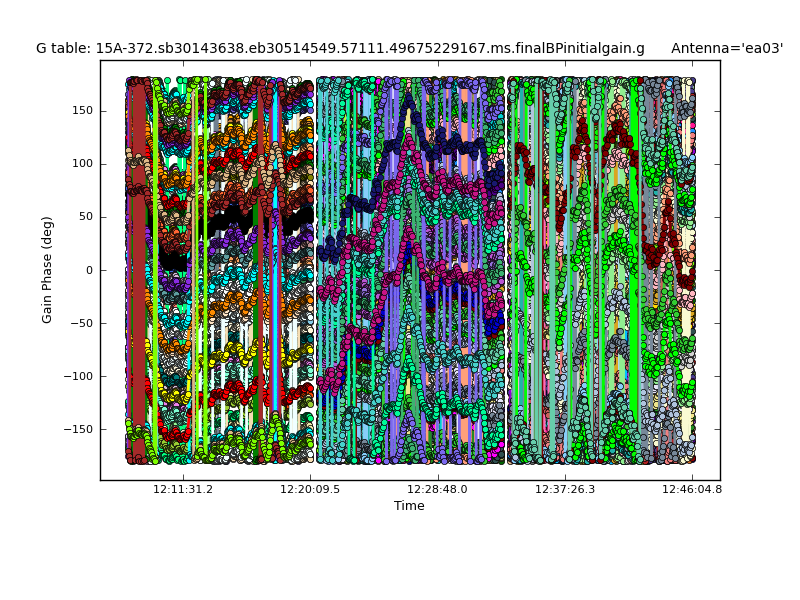Image resolution: width=800 pixels, height=600 pixels.
Task: Click the 'Time' x-axis label
Action: [x=409, y=506]
